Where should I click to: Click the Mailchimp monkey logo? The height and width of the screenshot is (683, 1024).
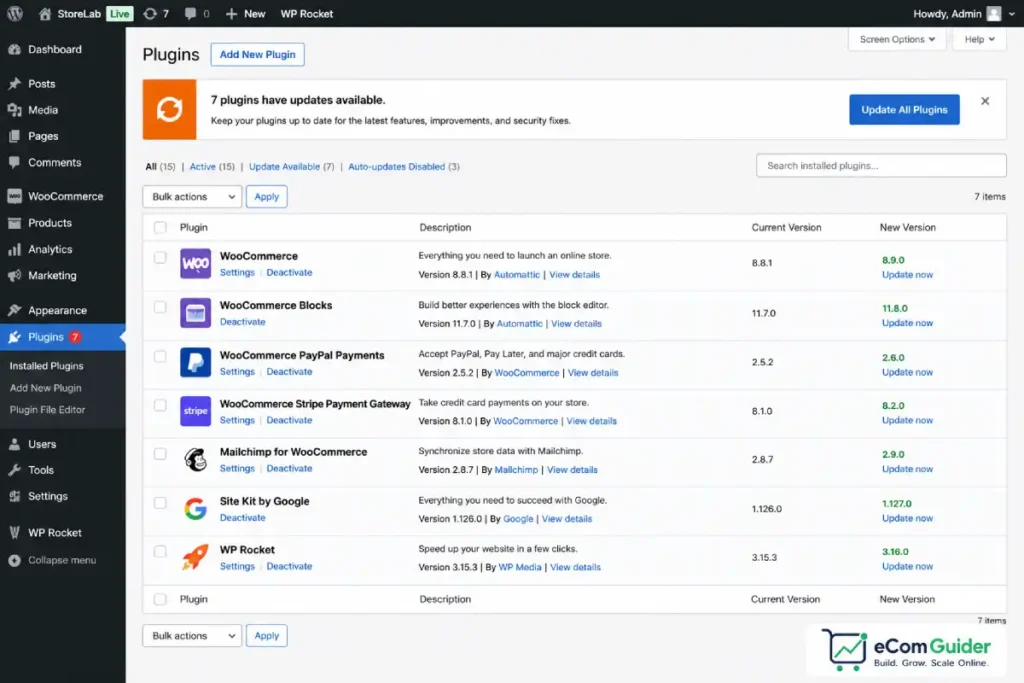point(195,460)
